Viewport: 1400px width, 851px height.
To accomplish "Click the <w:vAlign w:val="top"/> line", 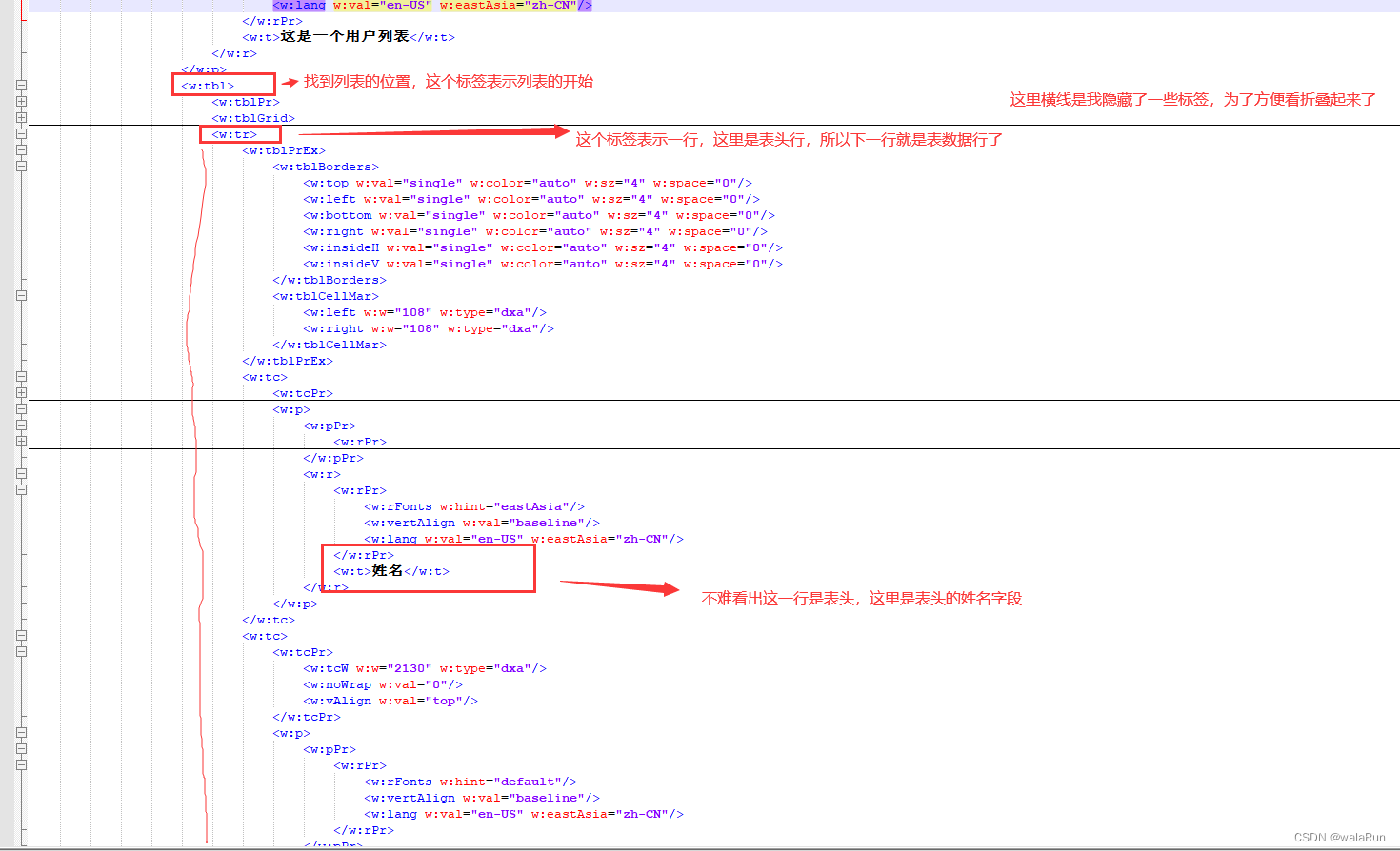I will [x=390, y=701].
